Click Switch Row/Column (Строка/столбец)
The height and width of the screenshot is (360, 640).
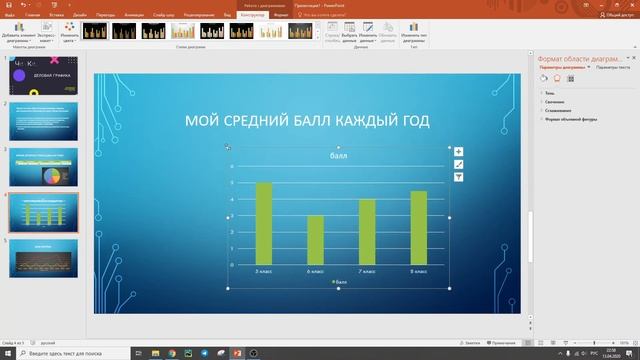pyautogui.click(x=332, y=33)
